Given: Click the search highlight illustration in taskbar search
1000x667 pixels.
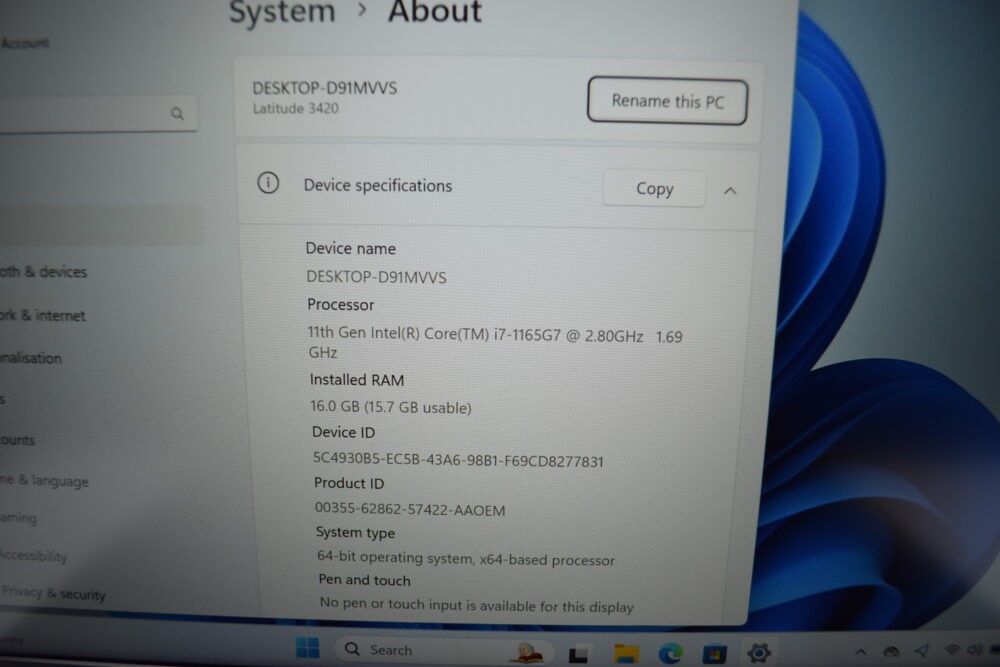Looking at the screenshot, I should [527, 652].
